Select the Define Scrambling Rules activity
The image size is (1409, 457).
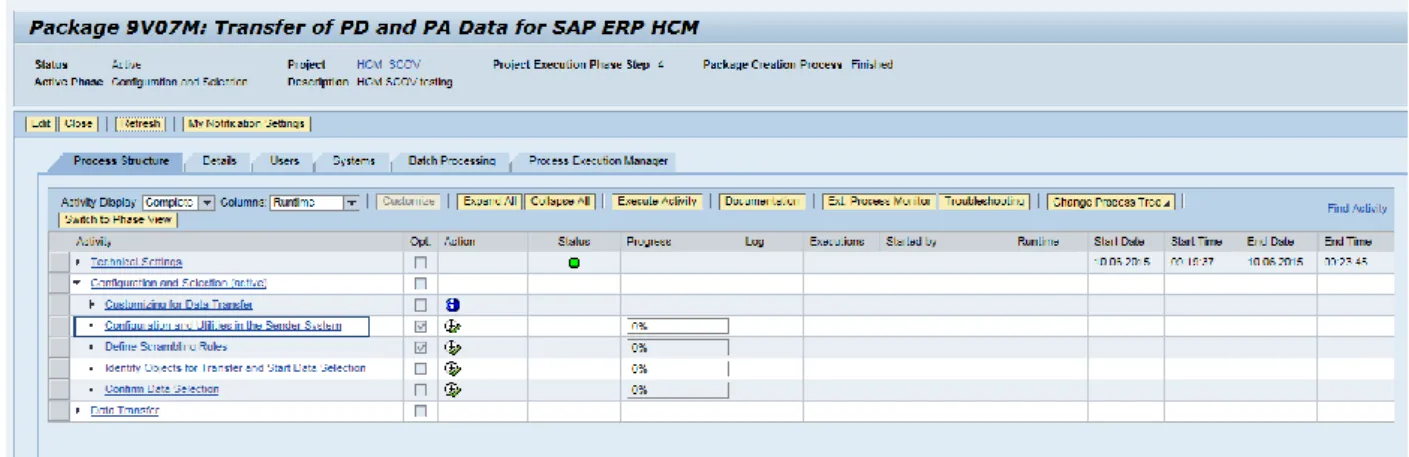[166, 347]
